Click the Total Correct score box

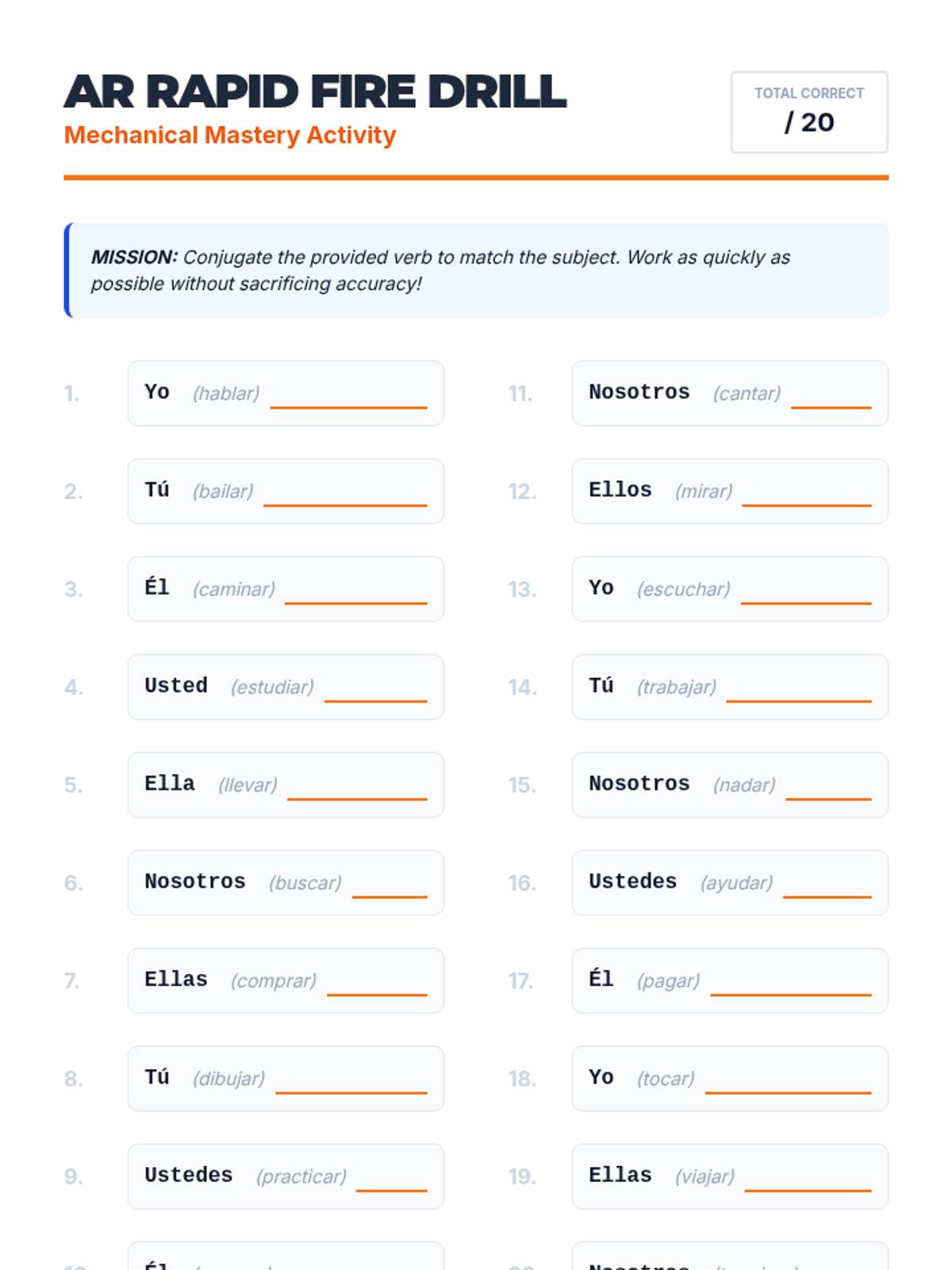click(808, 112)
